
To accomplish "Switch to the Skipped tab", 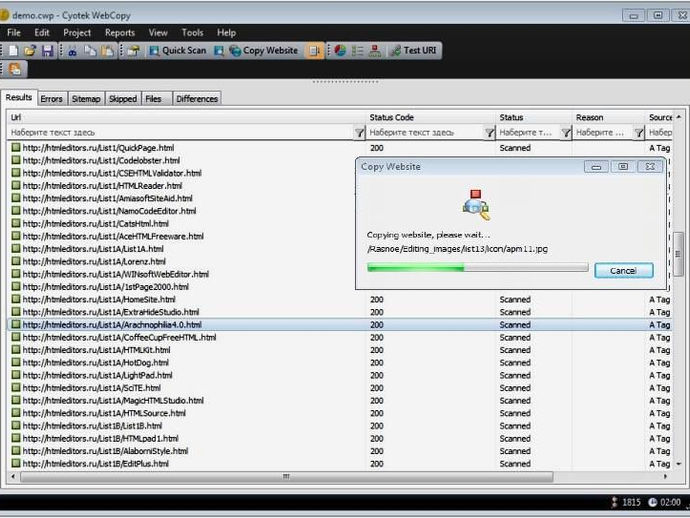I will click(x=123, y=99).
